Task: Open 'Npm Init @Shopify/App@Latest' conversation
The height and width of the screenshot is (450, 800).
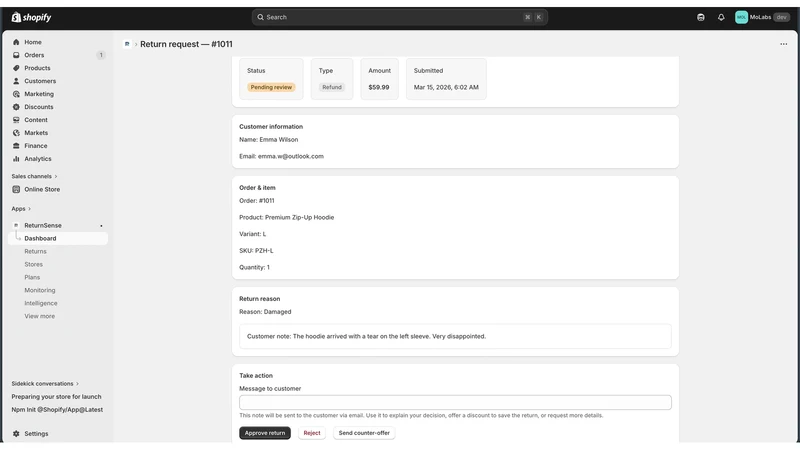Action: coord(57,410)
